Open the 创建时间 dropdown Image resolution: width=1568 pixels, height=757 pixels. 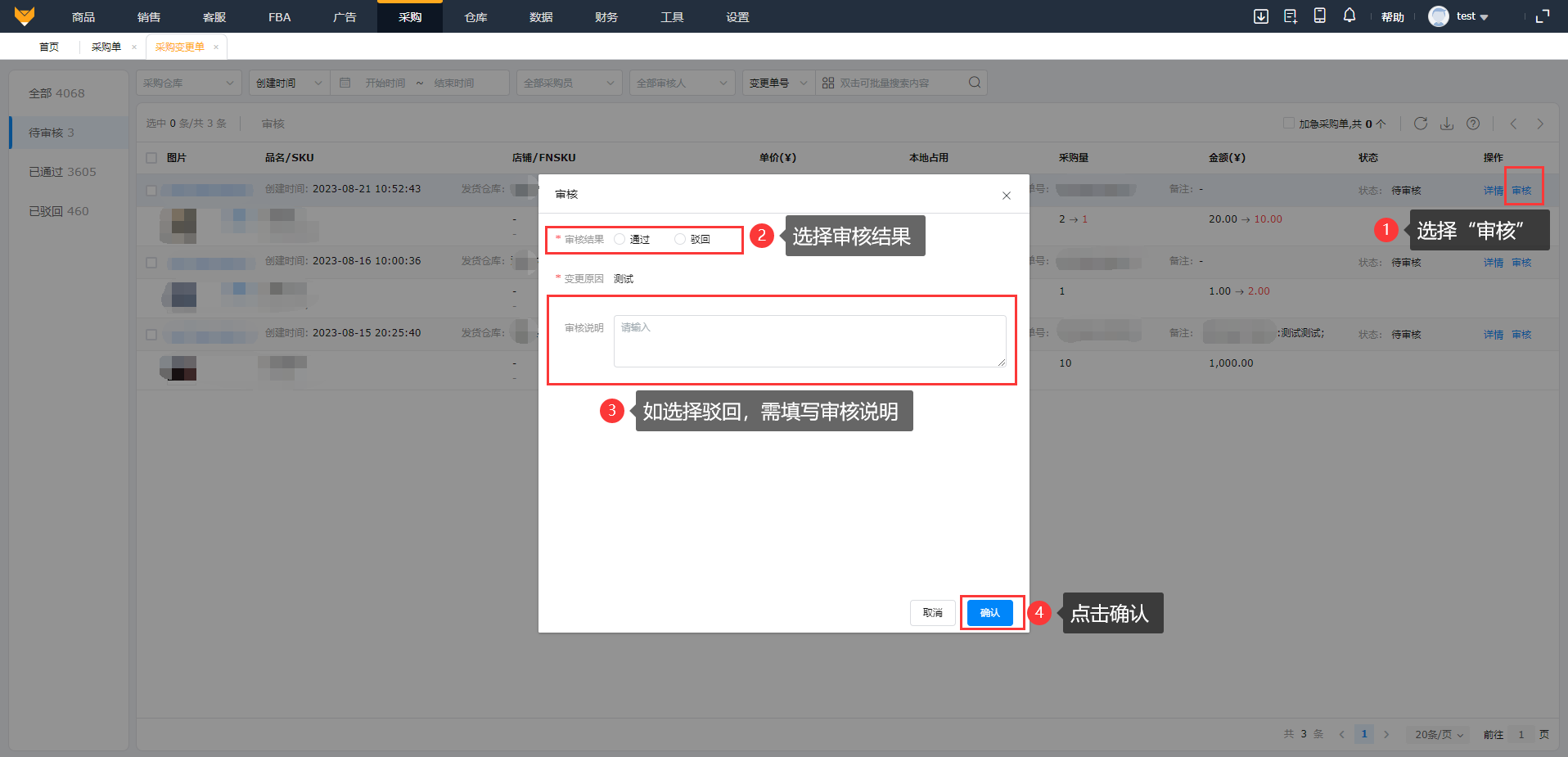pos(290,83)
